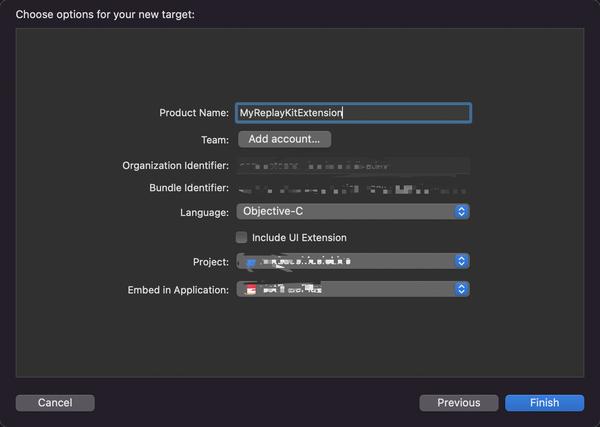Expand the Embed in Application dropdown
600x427 pixels.
(x=353, y=289)
